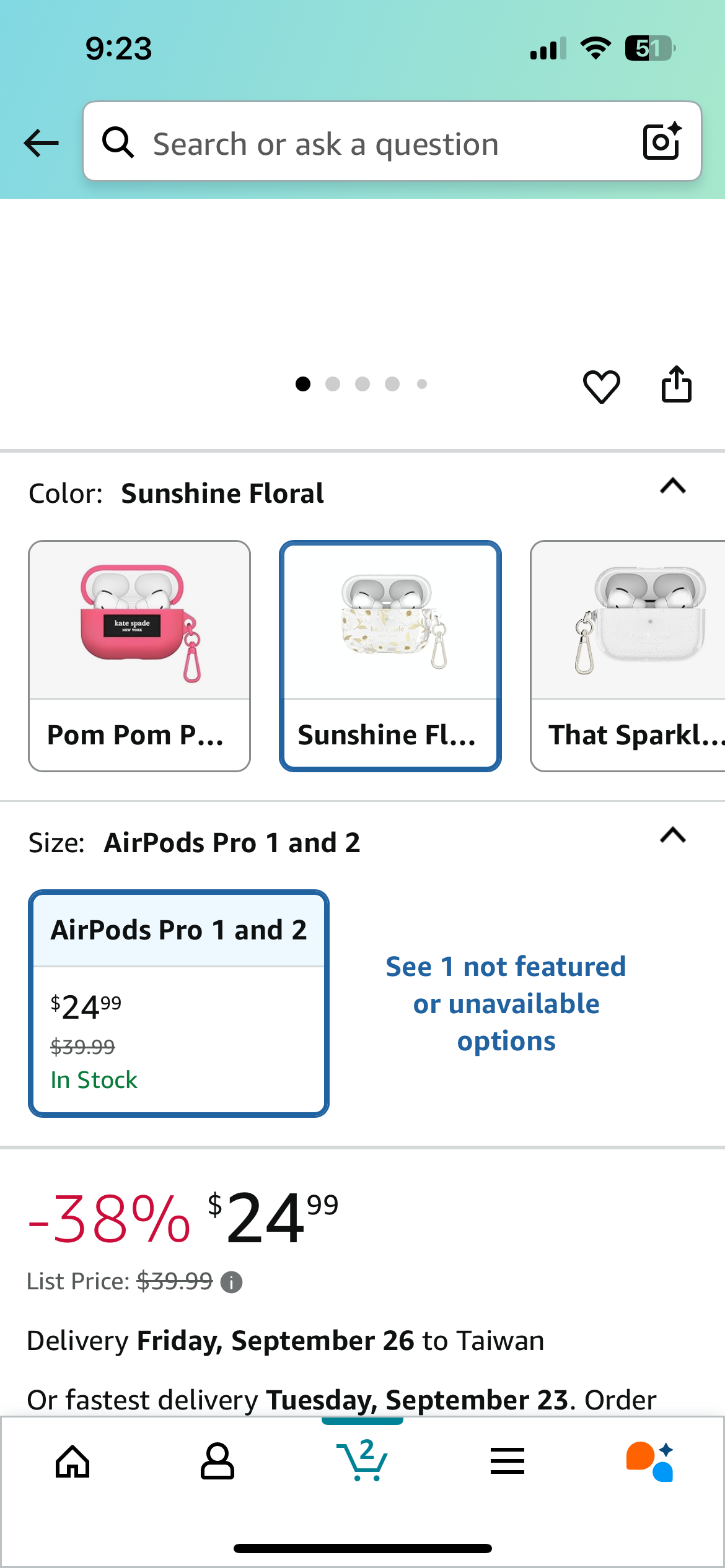Jump to second image carousel dot
Viewport: 725px width, 1568px height.
pyautogui.click(x=333, y=384)
